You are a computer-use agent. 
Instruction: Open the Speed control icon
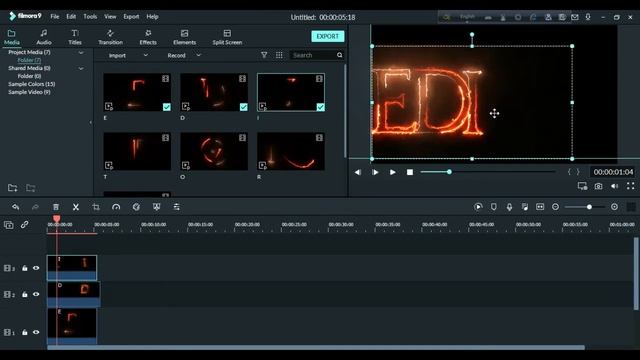tap(116, 207)
